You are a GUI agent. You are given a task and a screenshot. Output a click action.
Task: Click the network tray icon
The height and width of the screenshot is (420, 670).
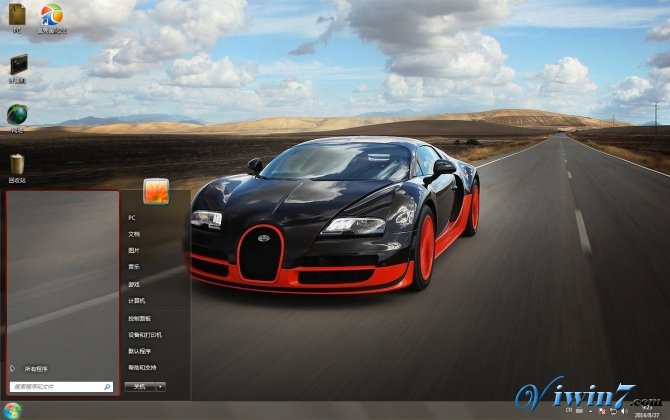613,411
